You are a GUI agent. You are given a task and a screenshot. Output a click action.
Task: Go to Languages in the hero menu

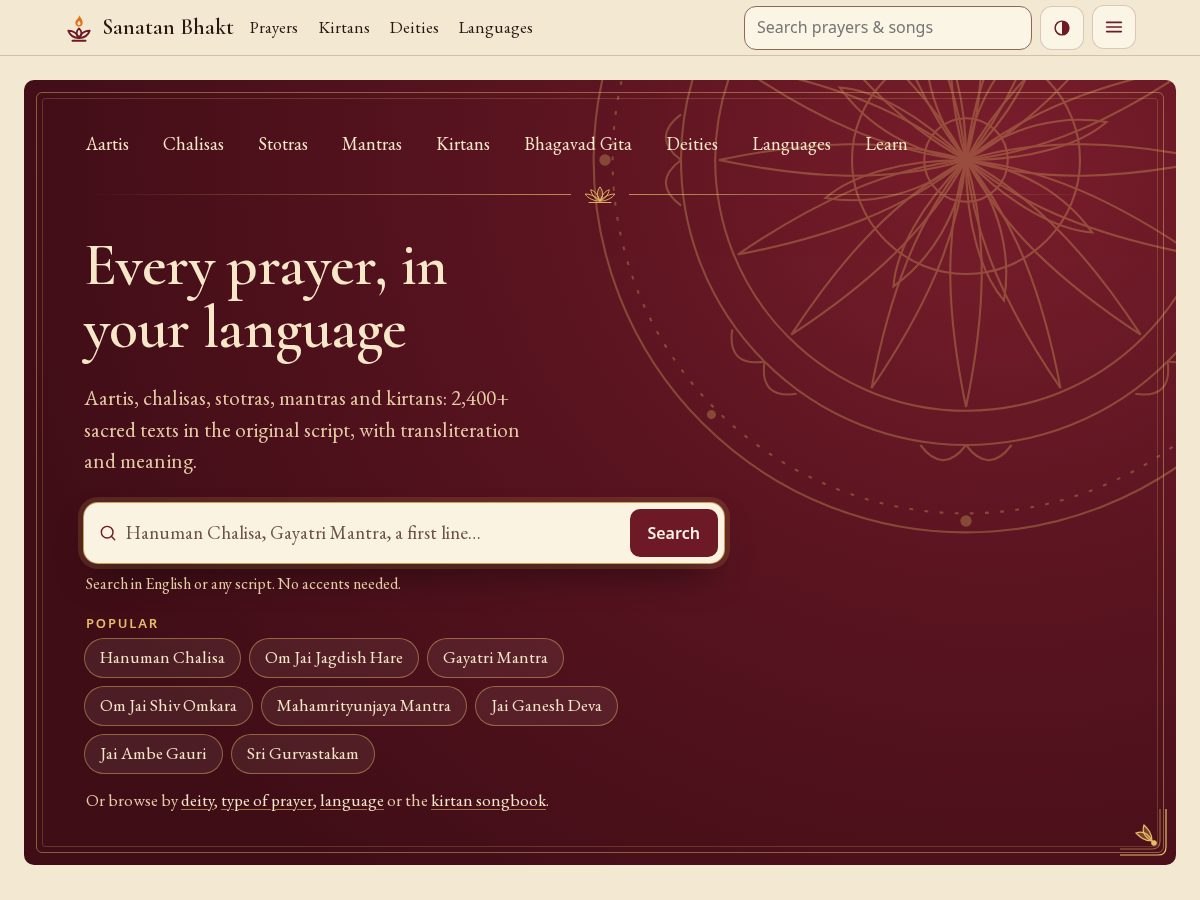(792, 144)
